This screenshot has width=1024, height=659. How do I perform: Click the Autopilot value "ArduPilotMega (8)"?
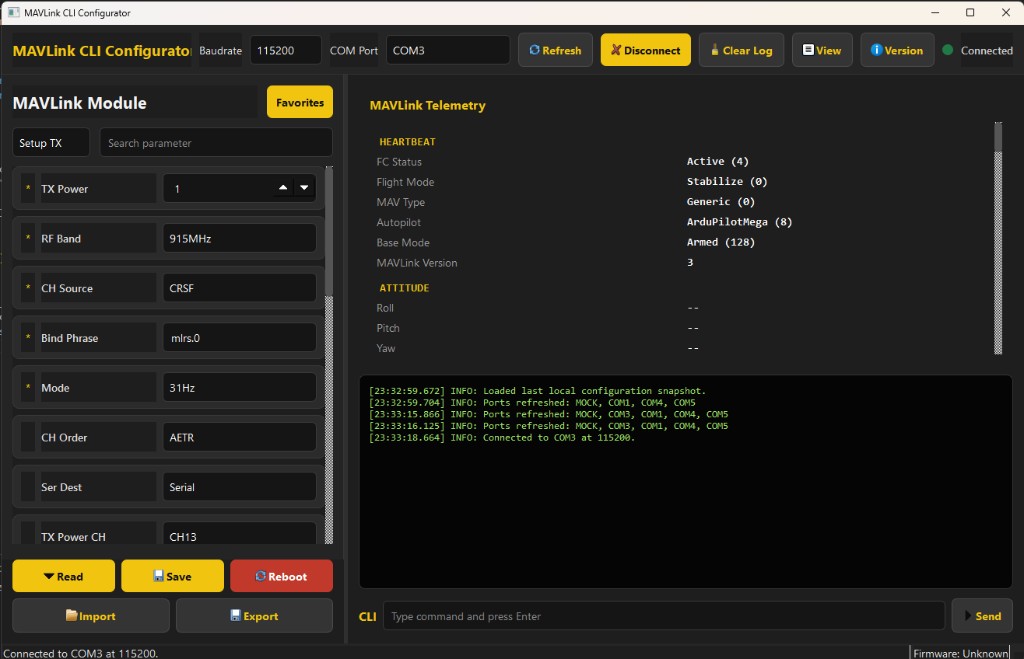739,222
